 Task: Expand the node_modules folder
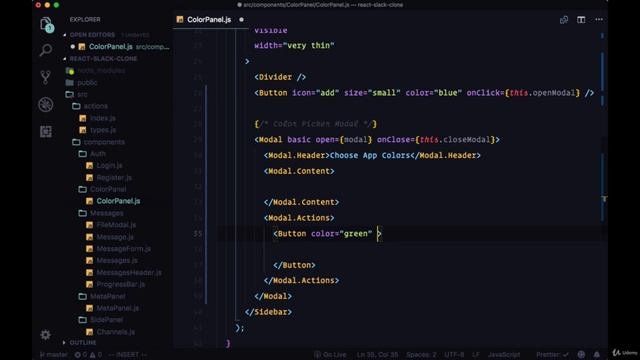(x=101, y=71)
